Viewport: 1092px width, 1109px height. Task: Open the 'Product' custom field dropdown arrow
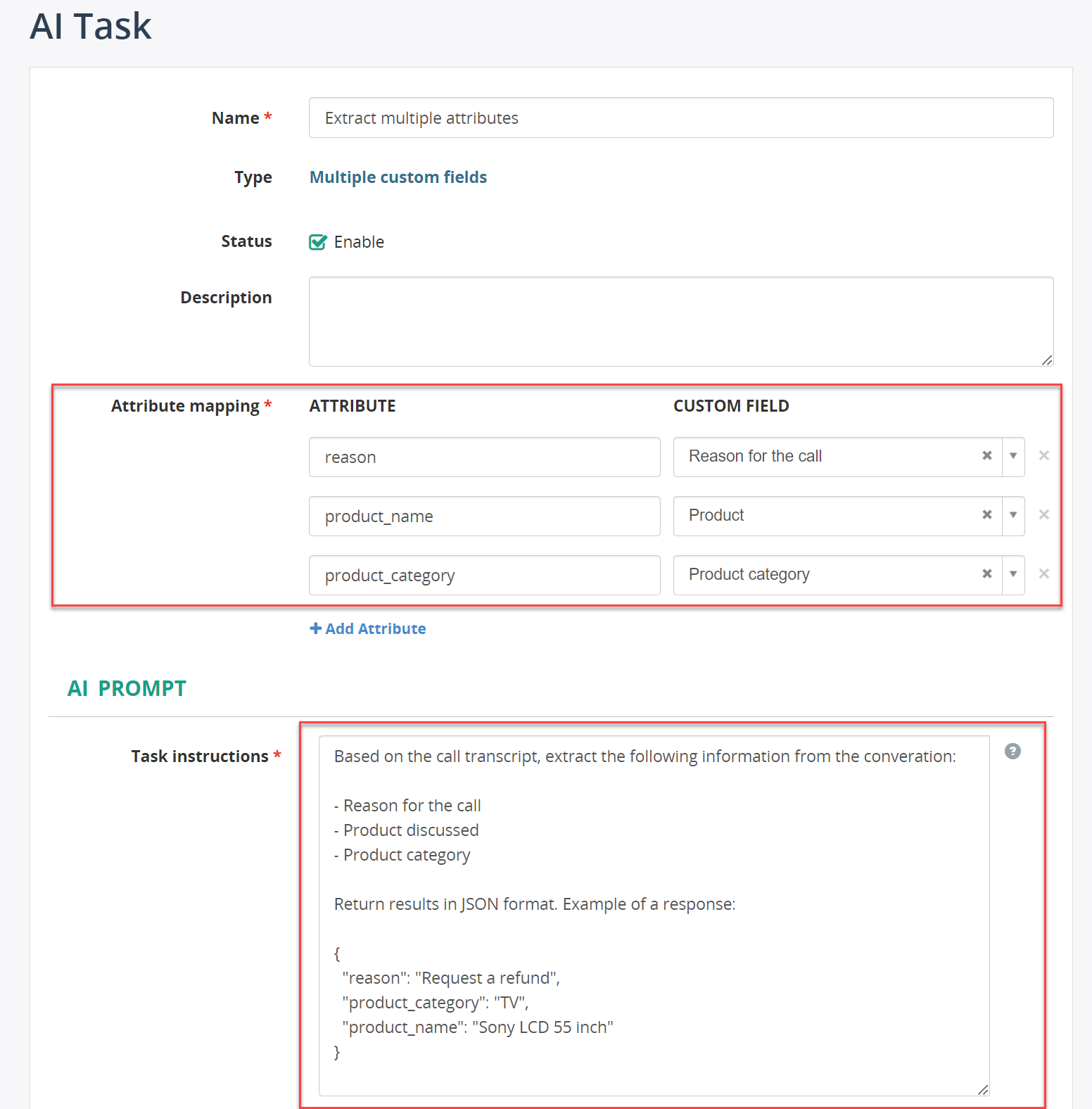click(x=1013, y=516)
